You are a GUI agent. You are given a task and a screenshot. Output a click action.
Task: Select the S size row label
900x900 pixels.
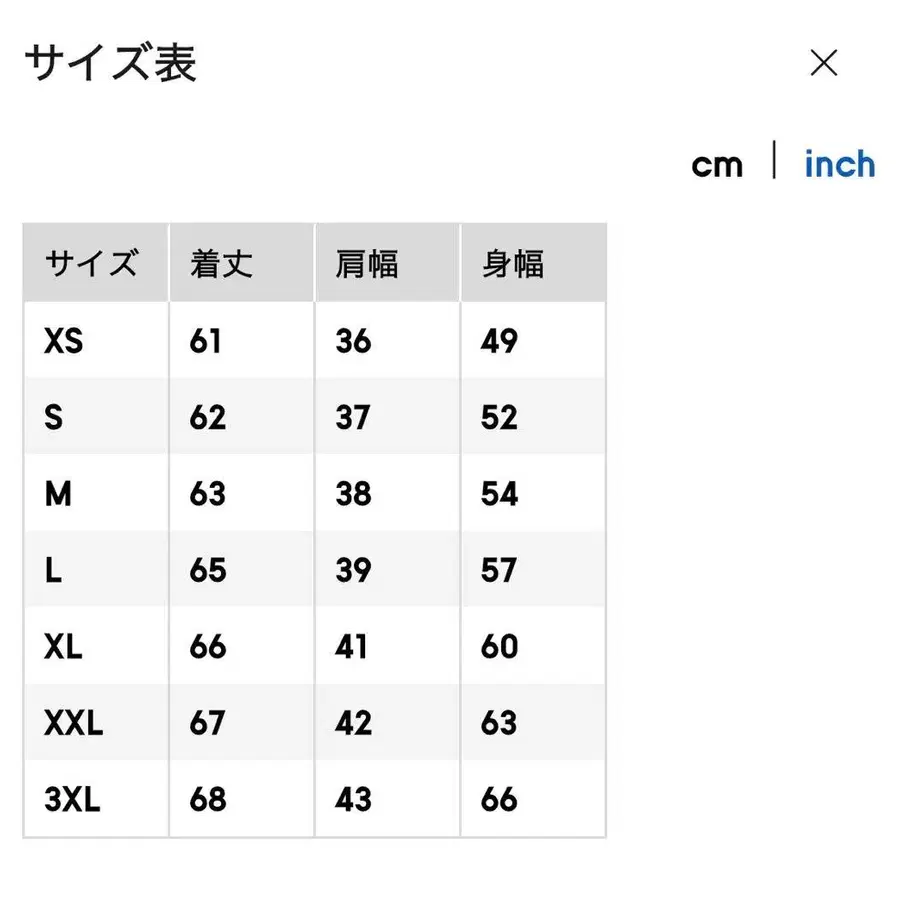click(x=52, y=416)
